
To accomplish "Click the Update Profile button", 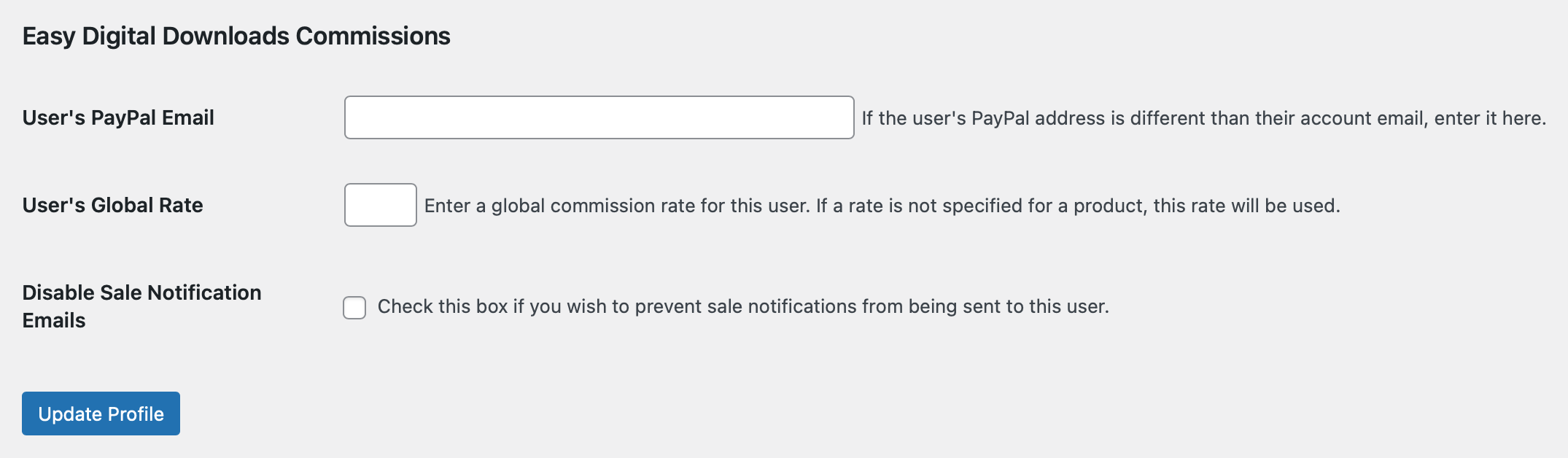I will tap(101, 414).
